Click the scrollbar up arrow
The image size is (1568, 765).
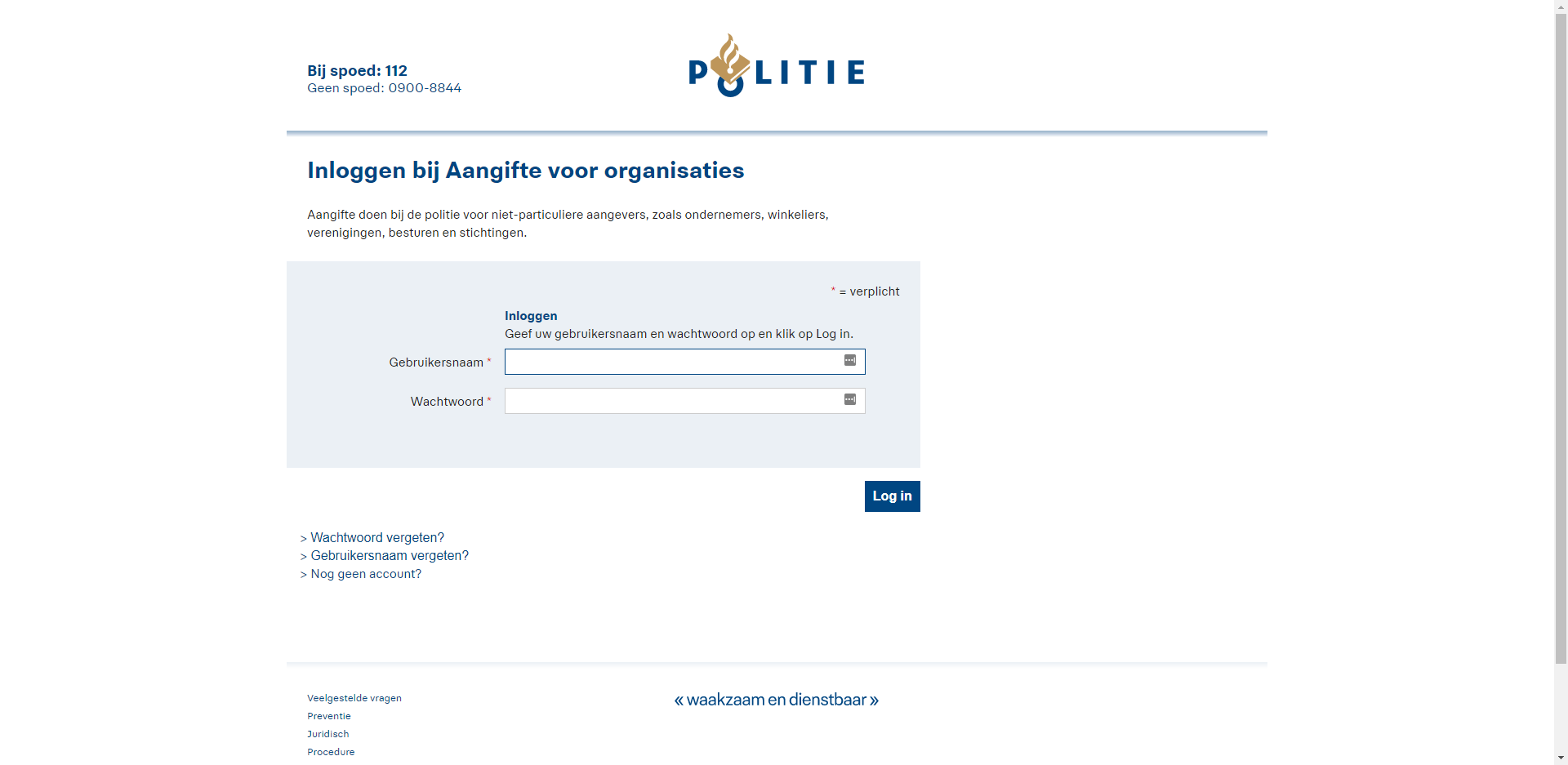click(x=1561, y=7)
